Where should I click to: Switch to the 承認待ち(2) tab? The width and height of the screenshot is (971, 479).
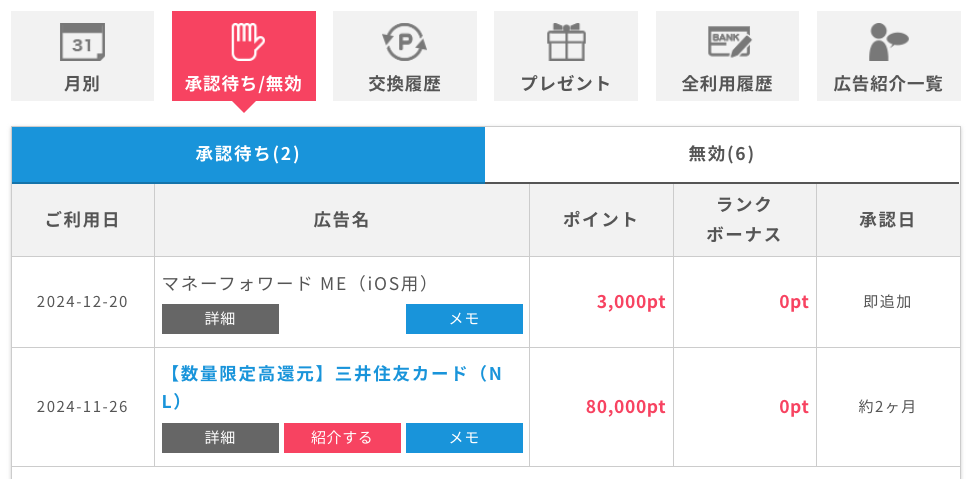248,155
